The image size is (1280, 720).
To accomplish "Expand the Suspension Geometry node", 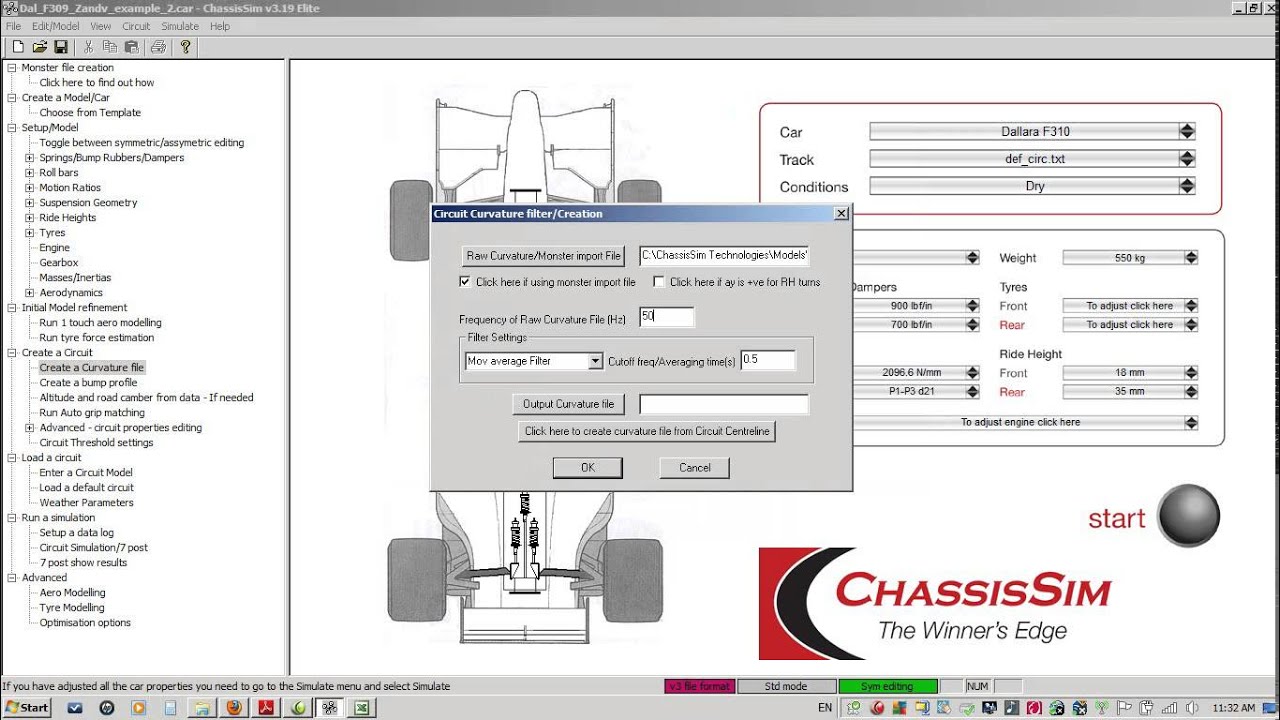I will pos(30,203).
